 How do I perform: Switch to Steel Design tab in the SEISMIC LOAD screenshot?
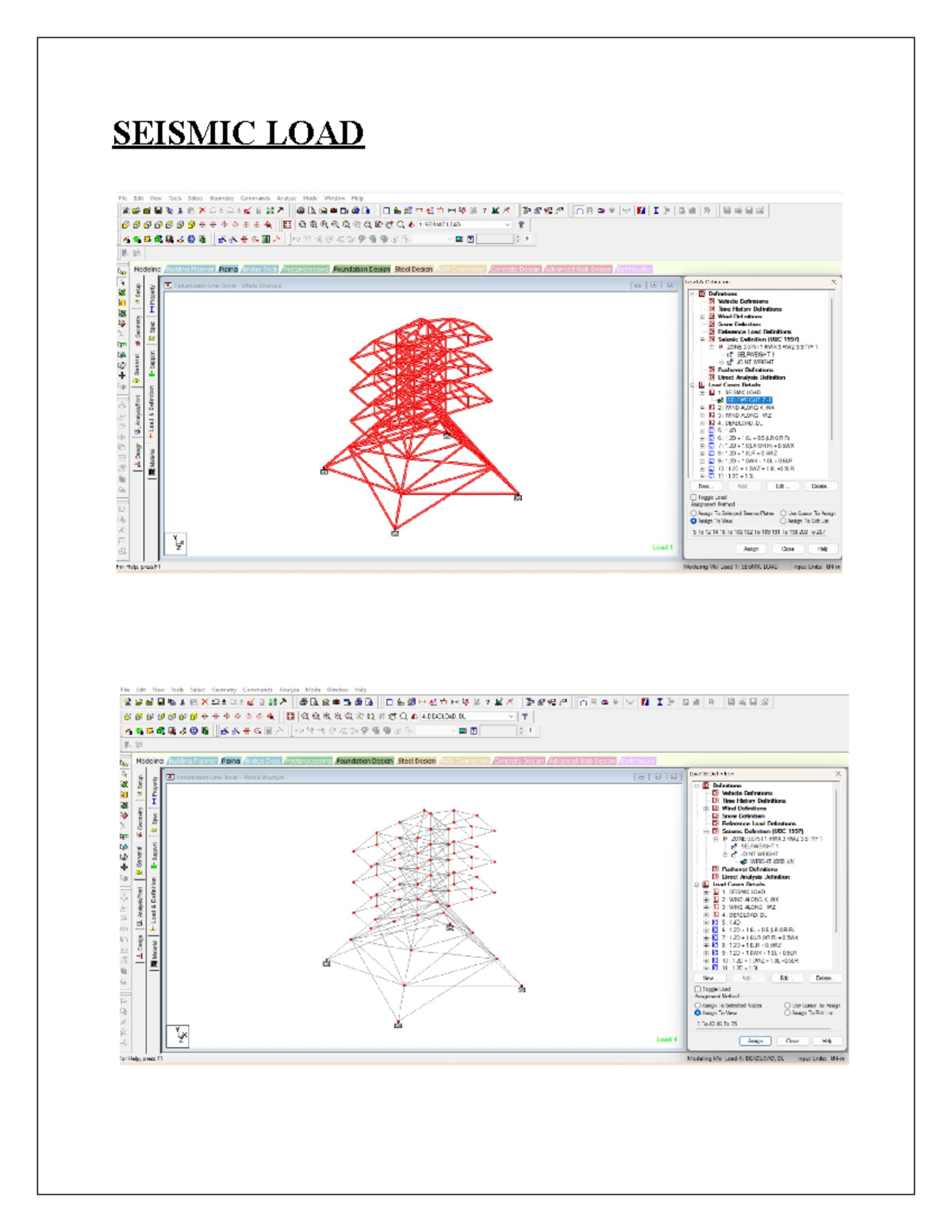[x=414, y=270]
